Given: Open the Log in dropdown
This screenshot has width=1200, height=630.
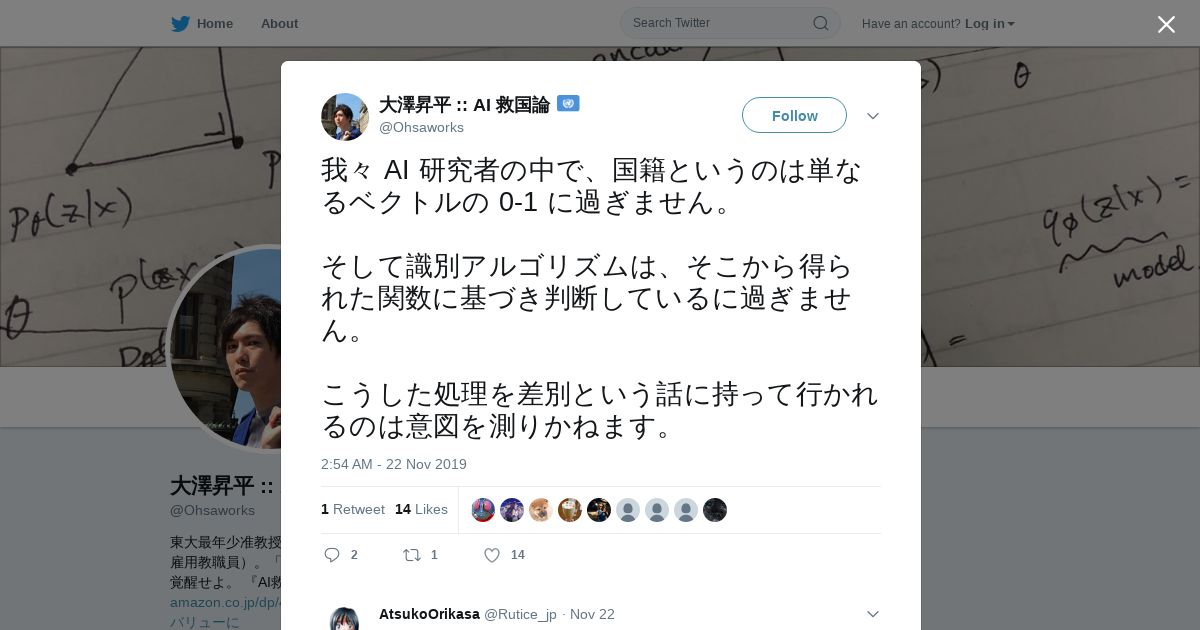Looking at the screenshot, I should [989, 23].
